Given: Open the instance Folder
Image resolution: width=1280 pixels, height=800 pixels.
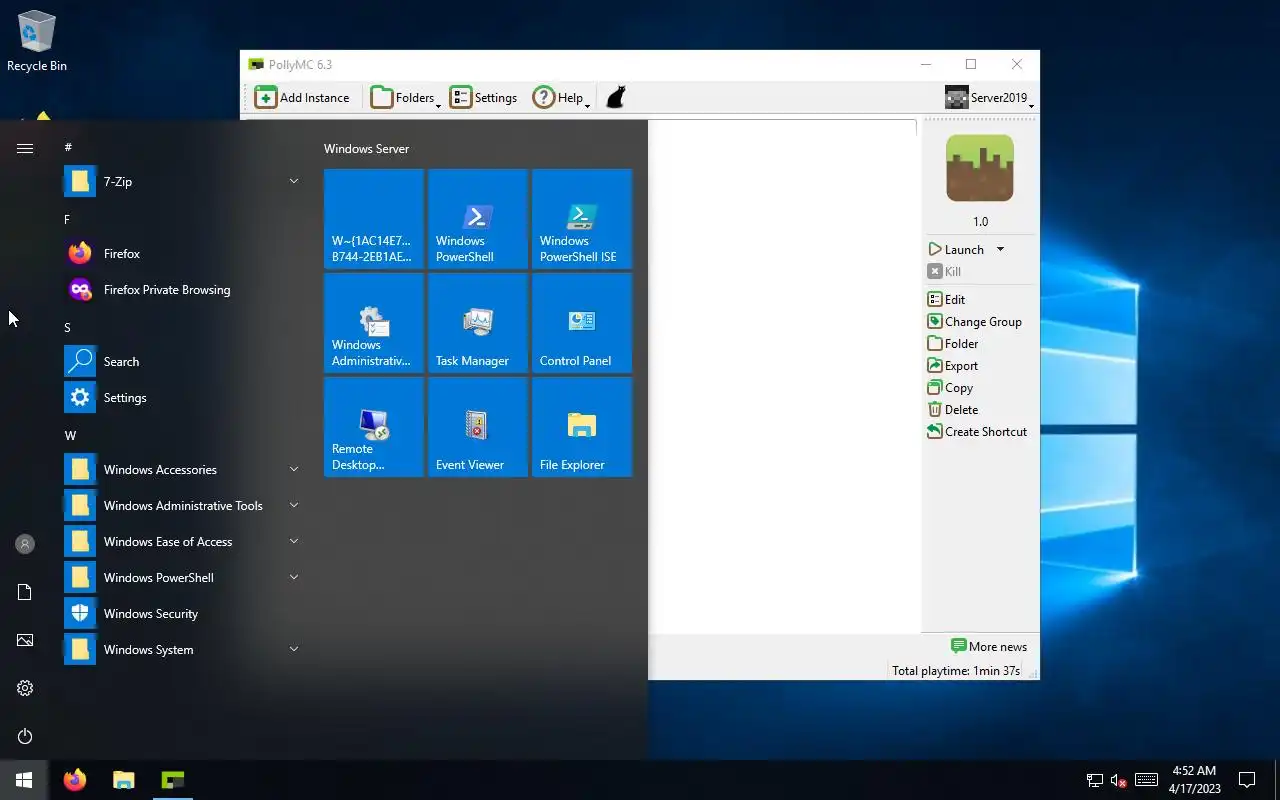Looking at the screenshot, I should pyautogui.click(x=953, y=343).
